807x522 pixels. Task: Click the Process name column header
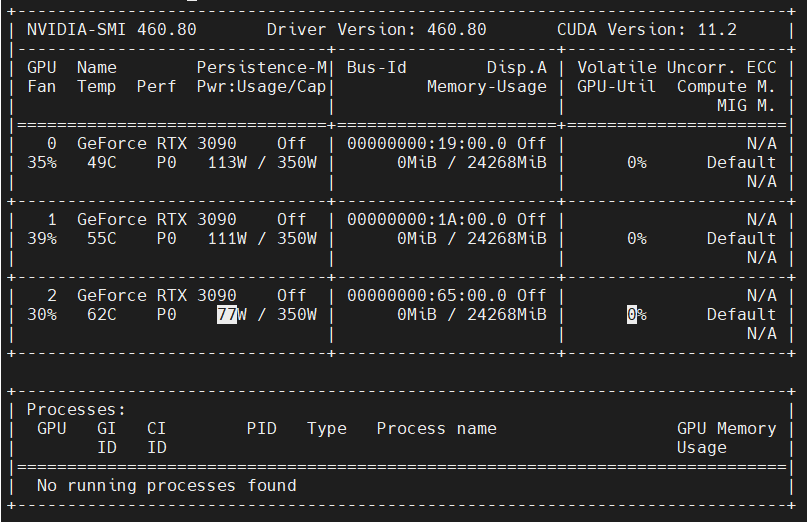click(436, 428)
